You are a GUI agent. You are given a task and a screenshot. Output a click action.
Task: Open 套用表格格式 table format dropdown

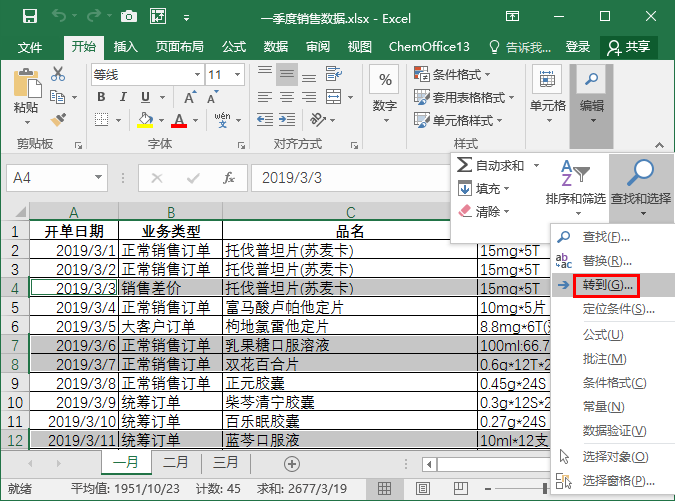[464, 97]
